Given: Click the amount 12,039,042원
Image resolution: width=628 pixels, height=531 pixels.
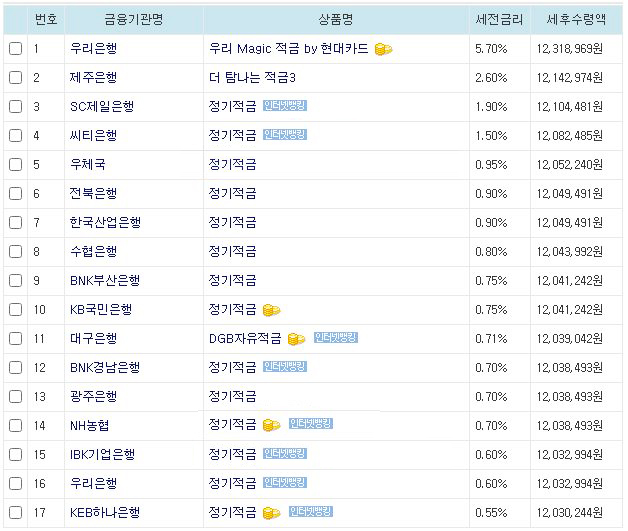Looking at the screenshot, I should 570,339.
